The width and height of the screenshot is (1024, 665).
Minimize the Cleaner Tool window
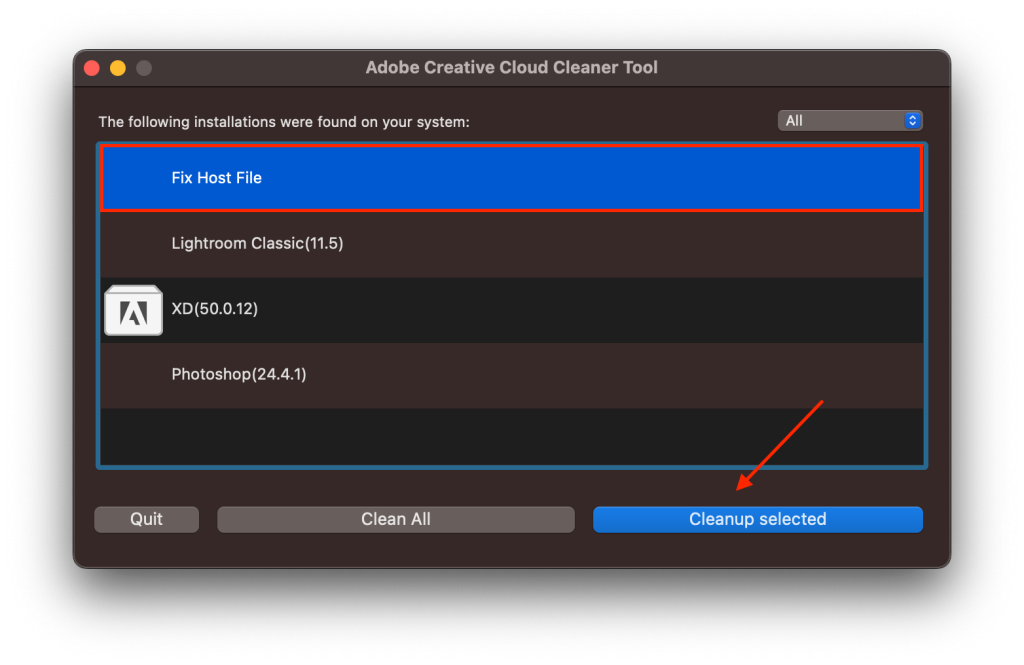click(x=117, y=67)
